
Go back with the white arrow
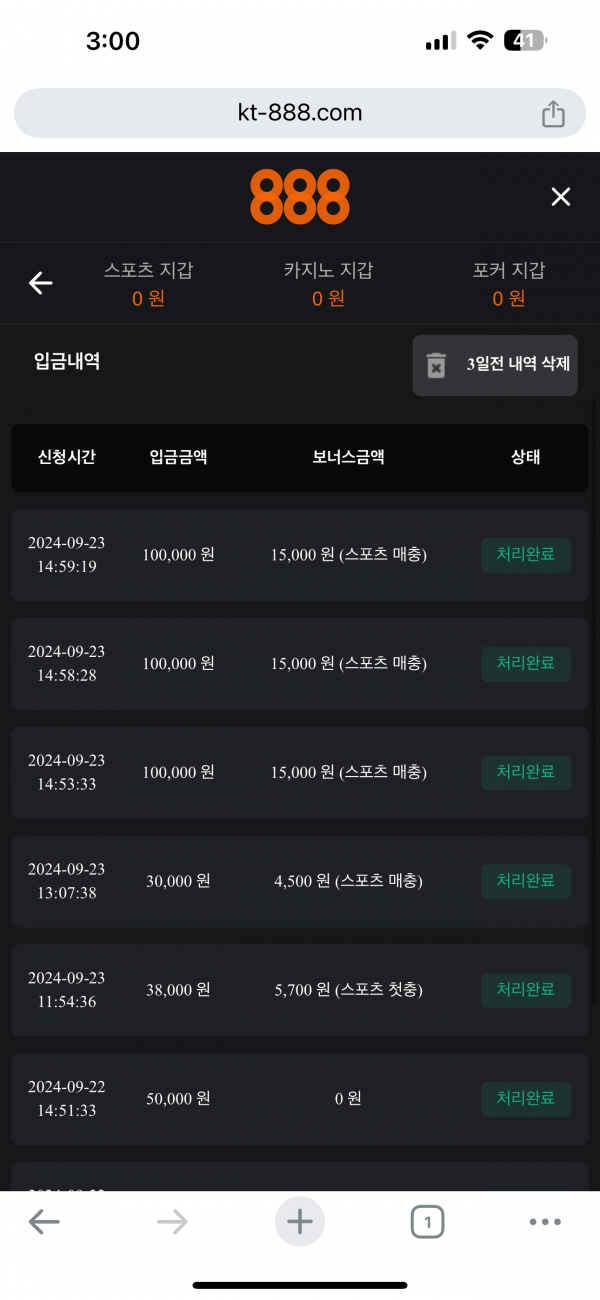tap(40, 284)
